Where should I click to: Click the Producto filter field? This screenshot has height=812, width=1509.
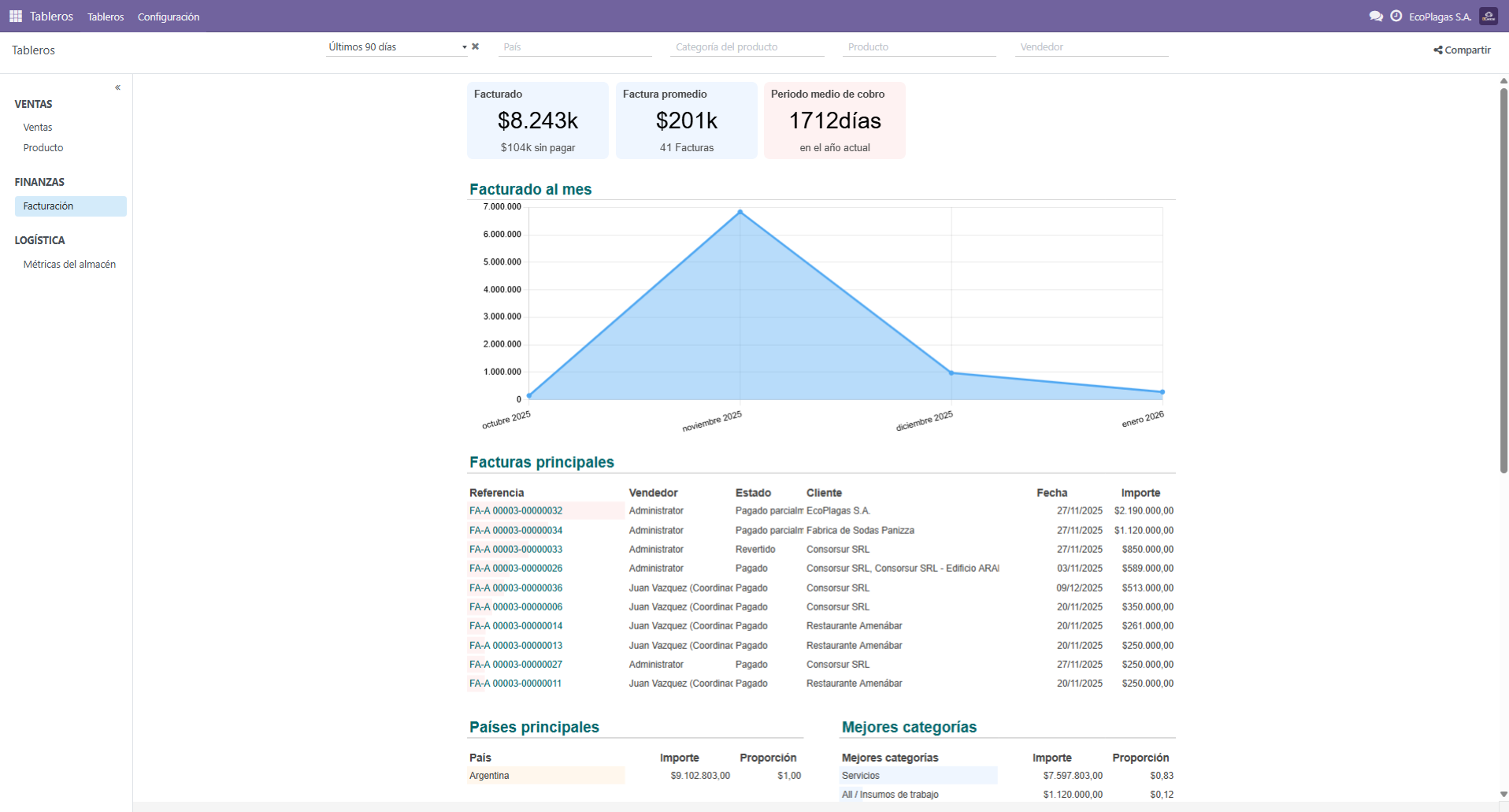coord(919,47)
